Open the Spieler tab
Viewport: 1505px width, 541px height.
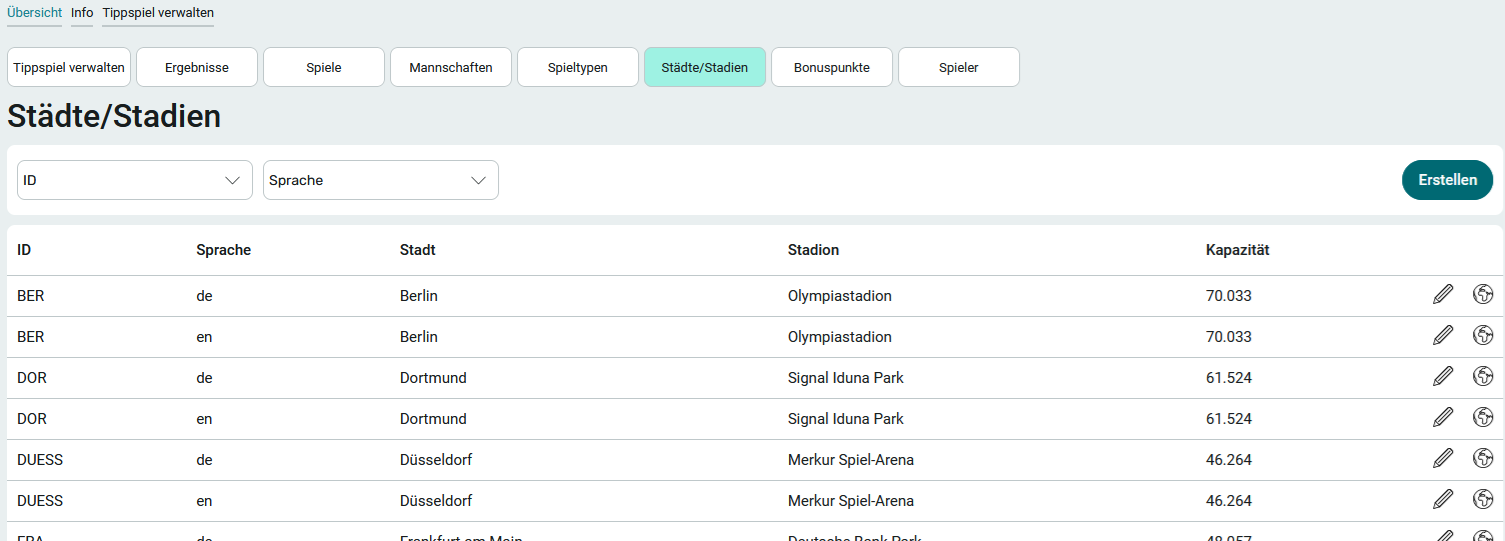click(959, 68)
